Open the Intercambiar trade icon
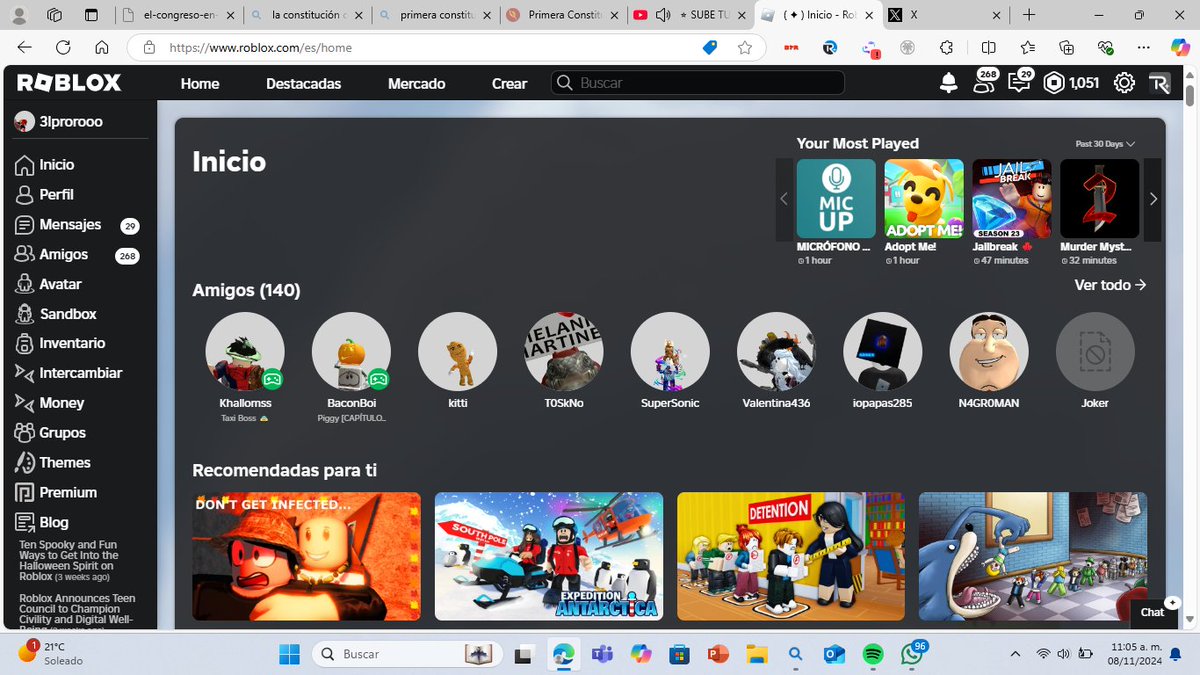Image resolution: width=1200 pixels, height=675 pixels. [24, 373]
